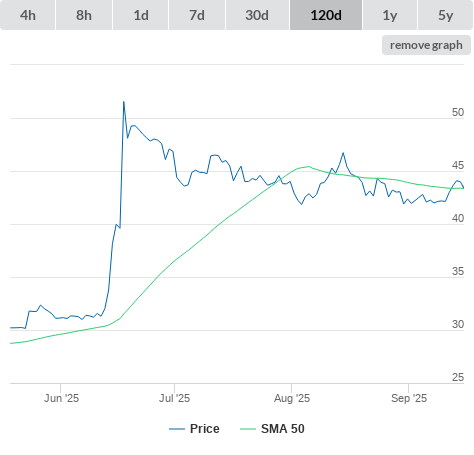Select the 4h time range tab

(x=28, y=15)
